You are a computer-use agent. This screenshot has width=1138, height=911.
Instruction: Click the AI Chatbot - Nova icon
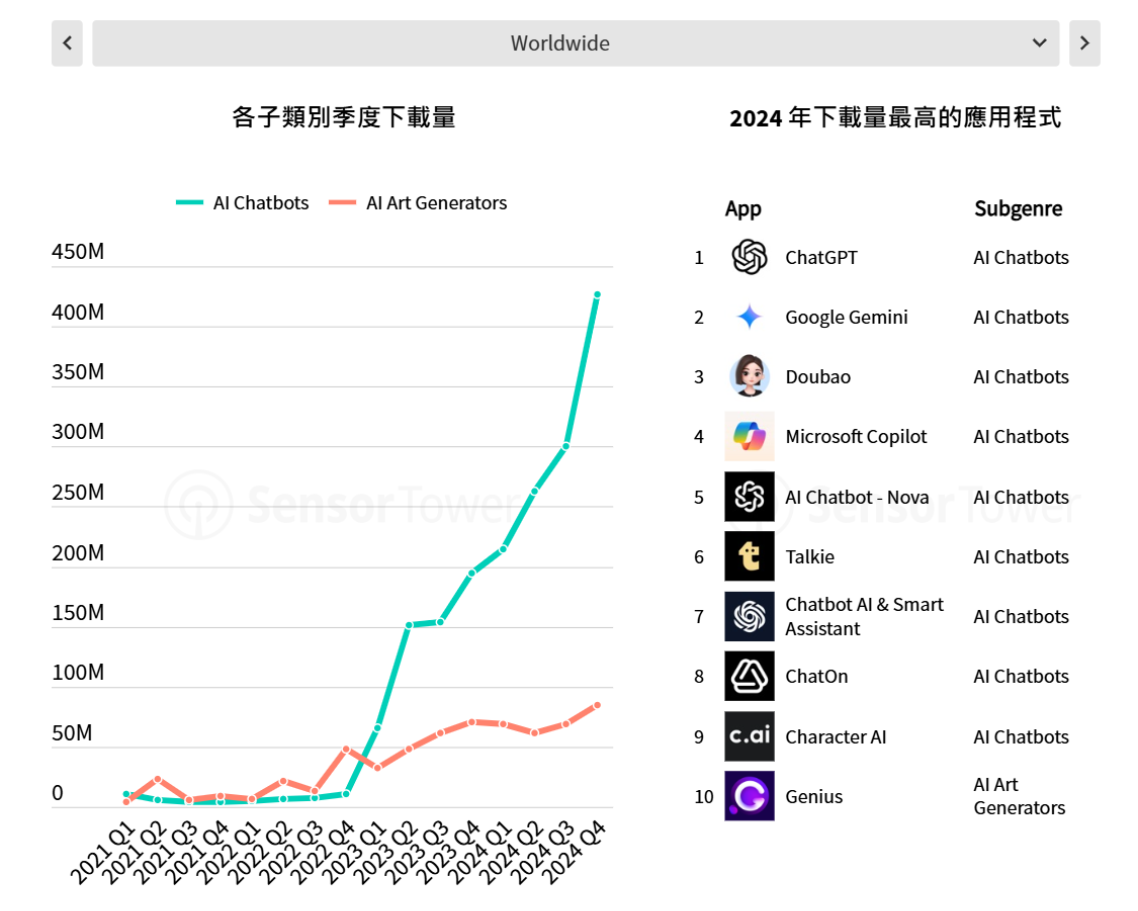(x=749, y=496)
